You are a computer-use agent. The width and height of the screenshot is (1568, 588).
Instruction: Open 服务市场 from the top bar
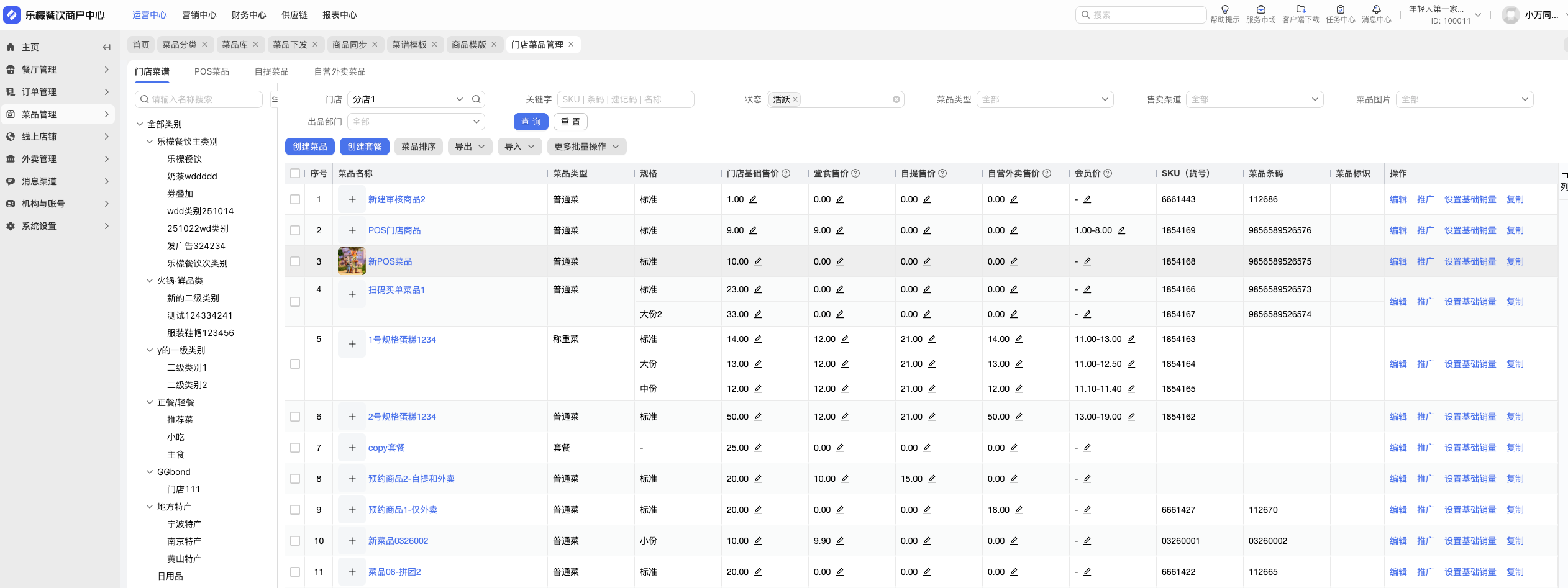click(x=1260, y=10)
